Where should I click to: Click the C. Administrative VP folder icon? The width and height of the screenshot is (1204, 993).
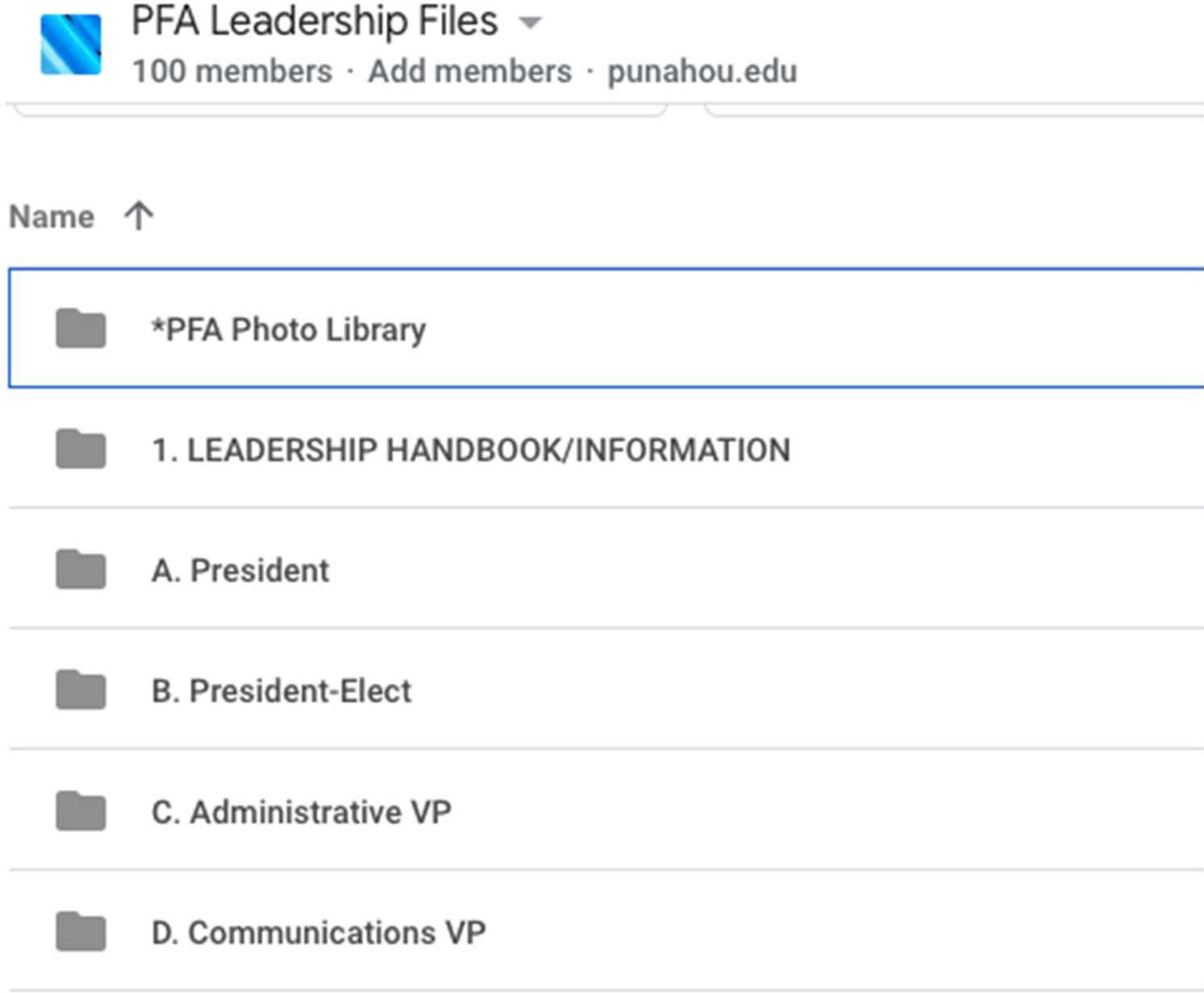tap(81, 811)
